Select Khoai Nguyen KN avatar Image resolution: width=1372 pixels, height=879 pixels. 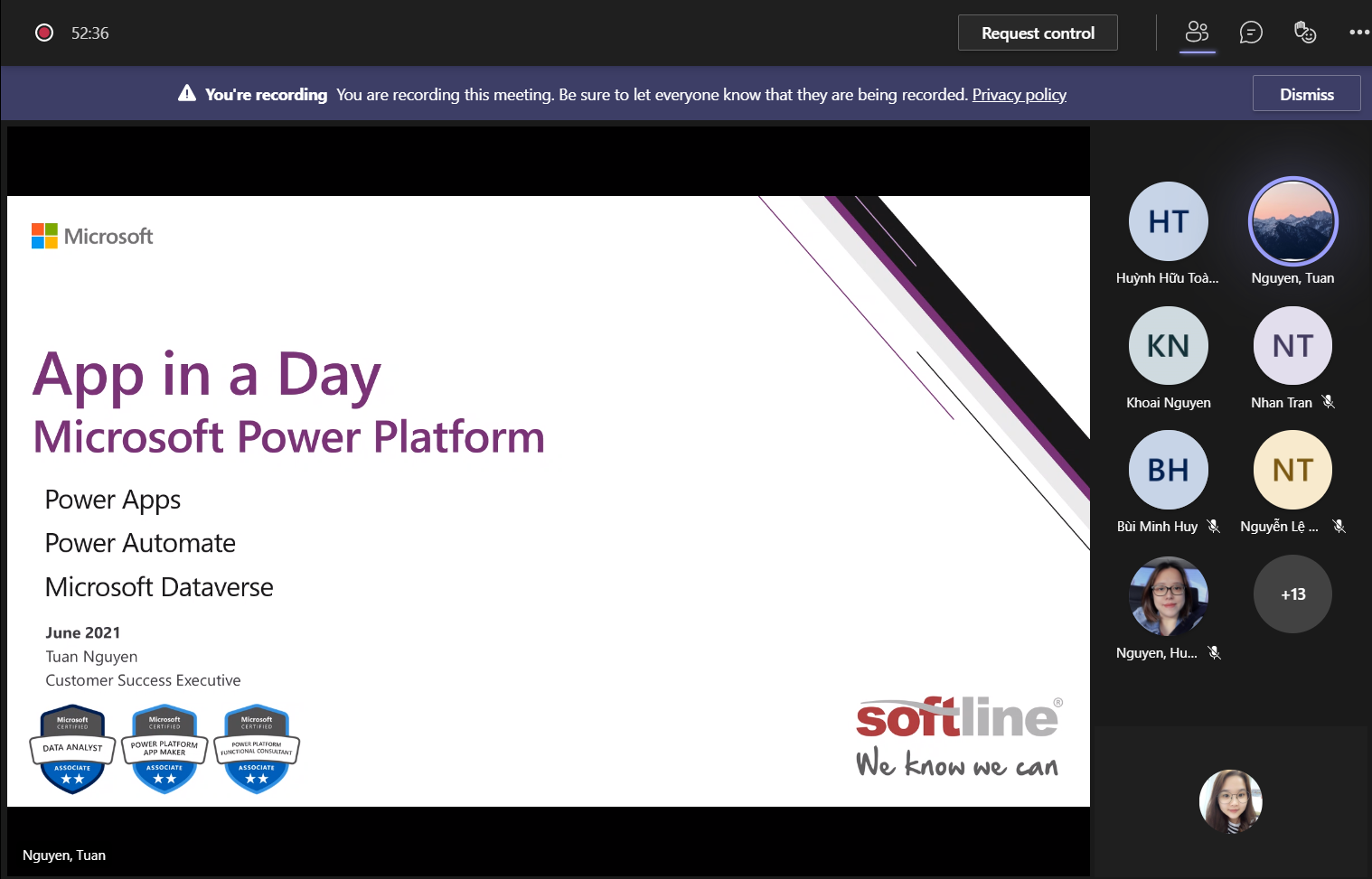coord(1169,346)
